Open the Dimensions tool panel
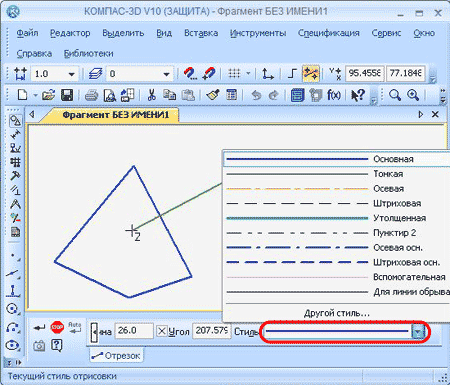Image resolution: width=450 pixels, height=385 pixels. [x=15, y=134]
